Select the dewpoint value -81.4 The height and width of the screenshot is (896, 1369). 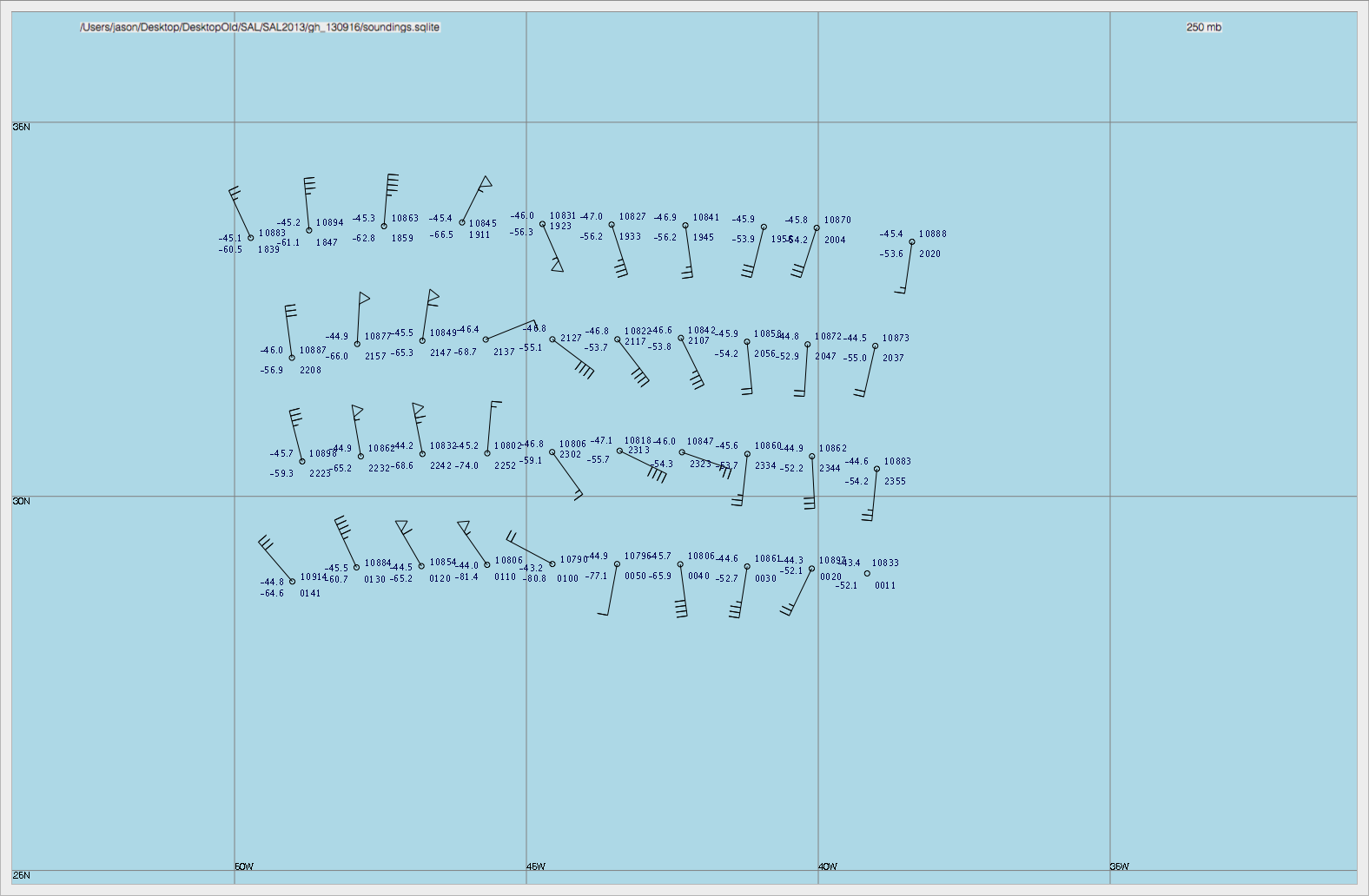[x=467, y=577]
